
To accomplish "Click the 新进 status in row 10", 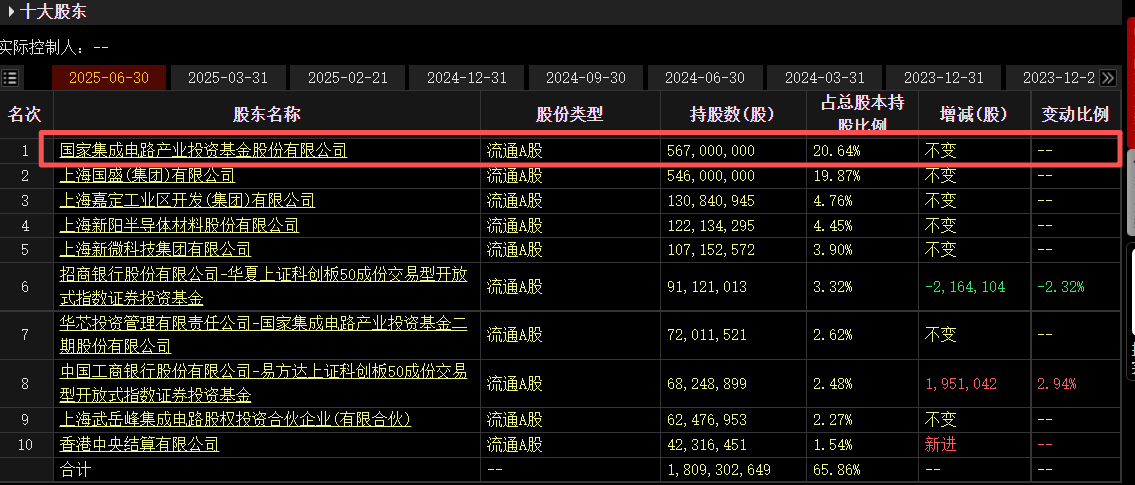I will coord(940,444).
